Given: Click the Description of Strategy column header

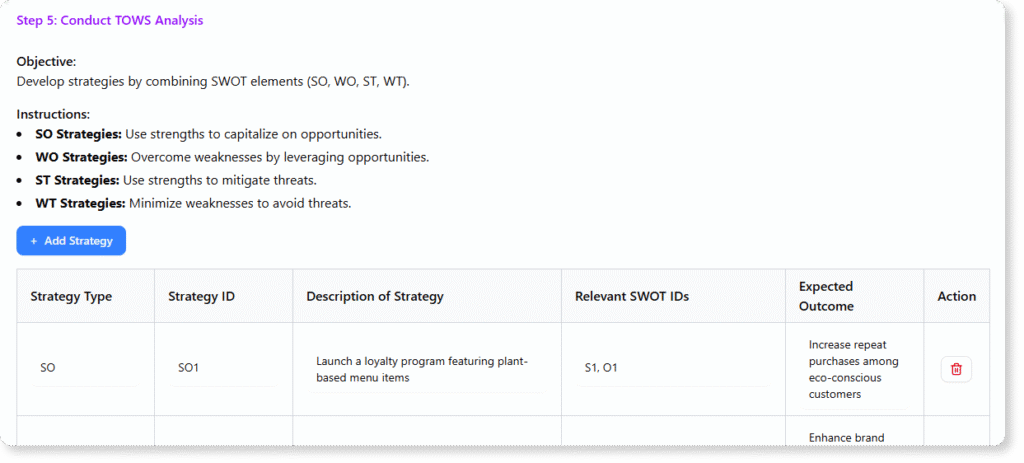Looking at the screenshot, I should point(375,296).
